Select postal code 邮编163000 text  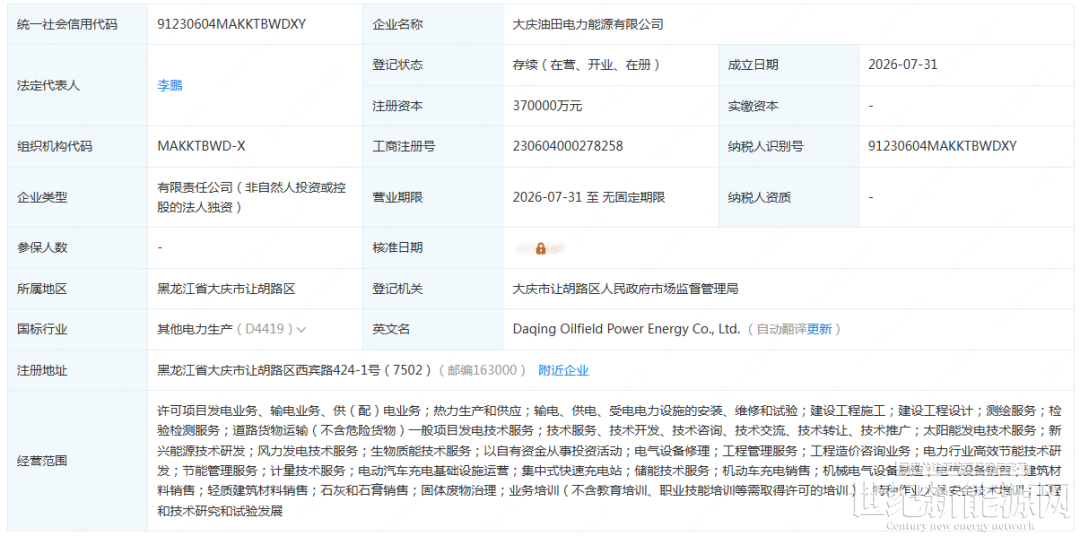click(482, 371)
